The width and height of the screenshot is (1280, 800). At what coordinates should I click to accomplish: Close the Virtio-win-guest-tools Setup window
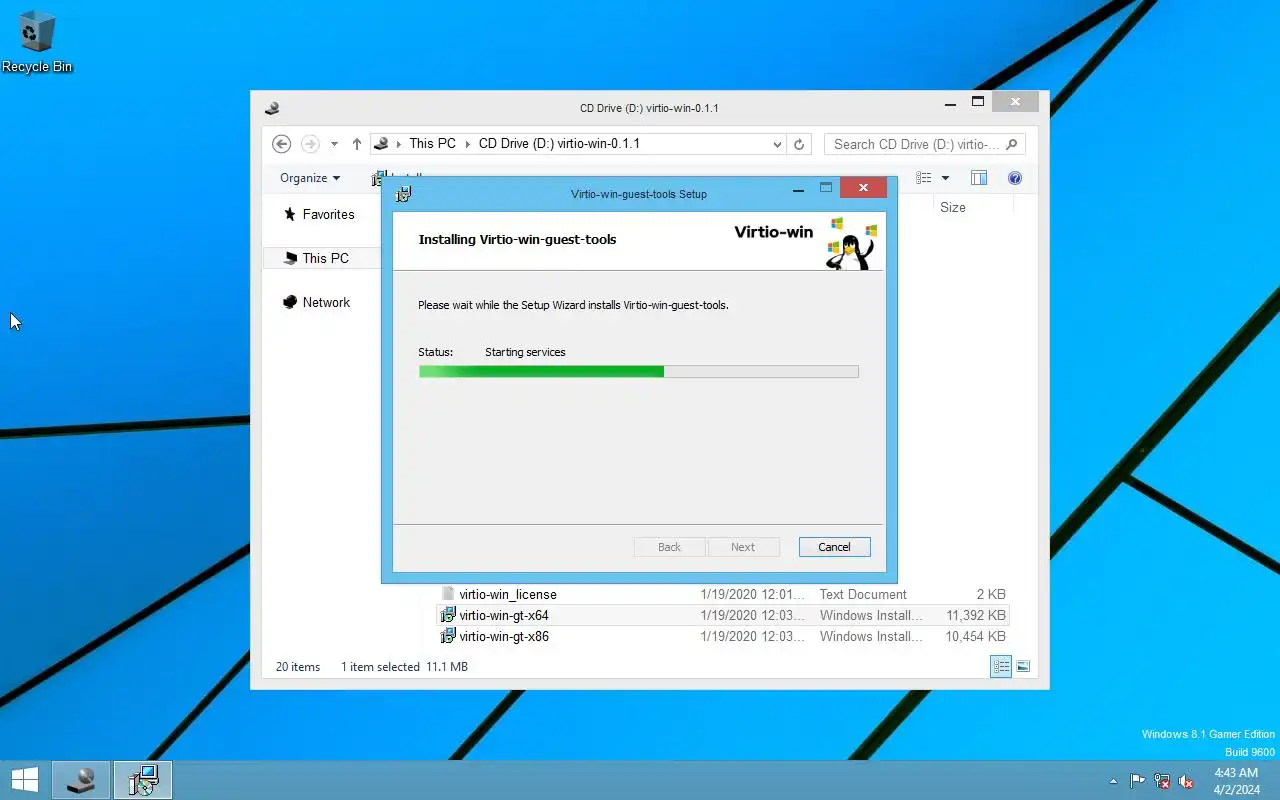click(862, 187)
